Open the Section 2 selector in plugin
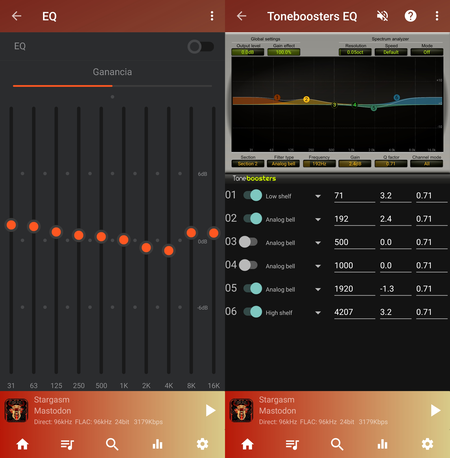 (x=248, y=164)
